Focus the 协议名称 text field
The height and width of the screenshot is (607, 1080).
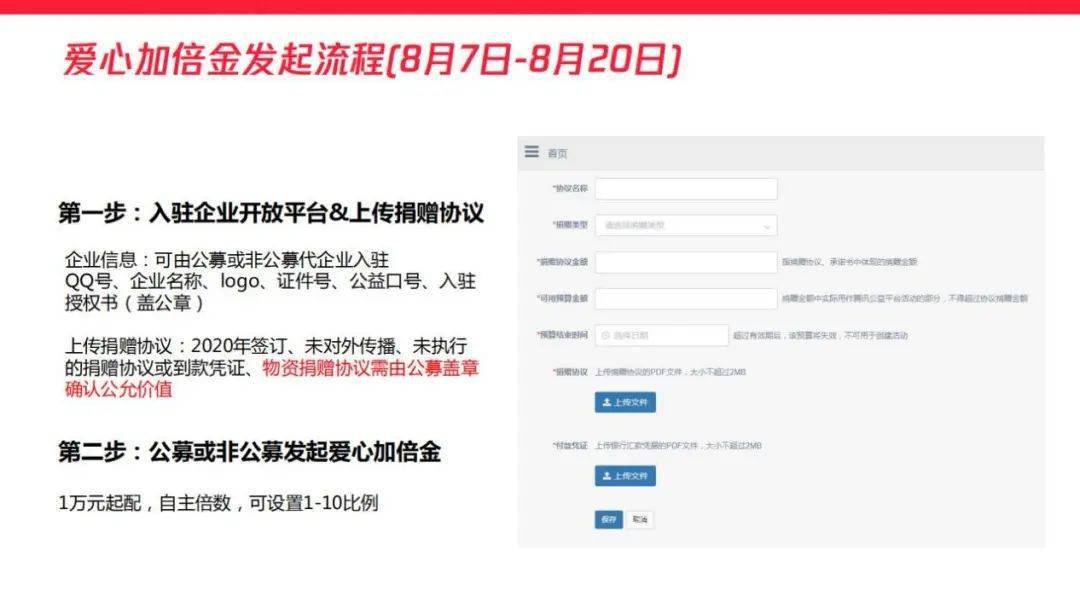pyautogui.click(x=686, y=189)
